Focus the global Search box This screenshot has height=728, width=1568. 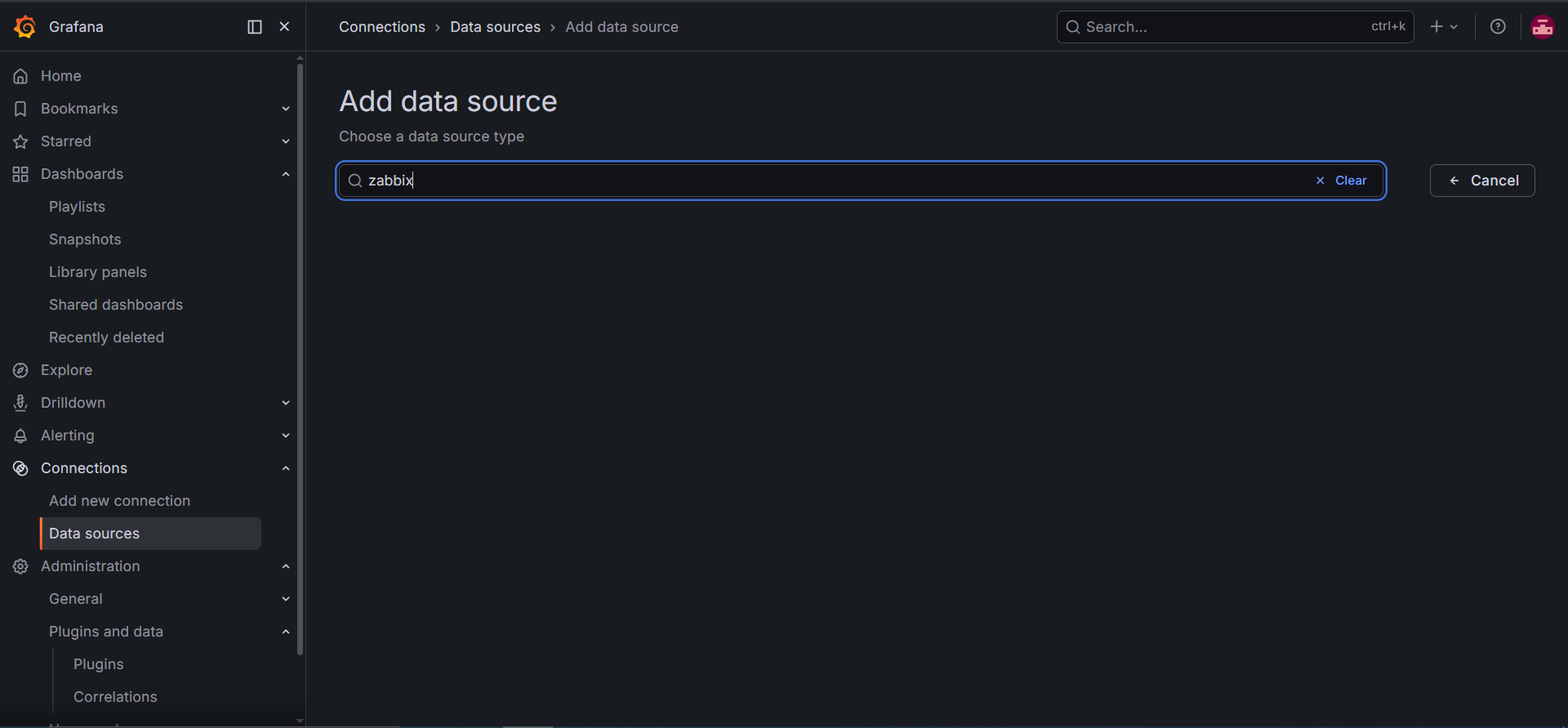pos(1235,27)
